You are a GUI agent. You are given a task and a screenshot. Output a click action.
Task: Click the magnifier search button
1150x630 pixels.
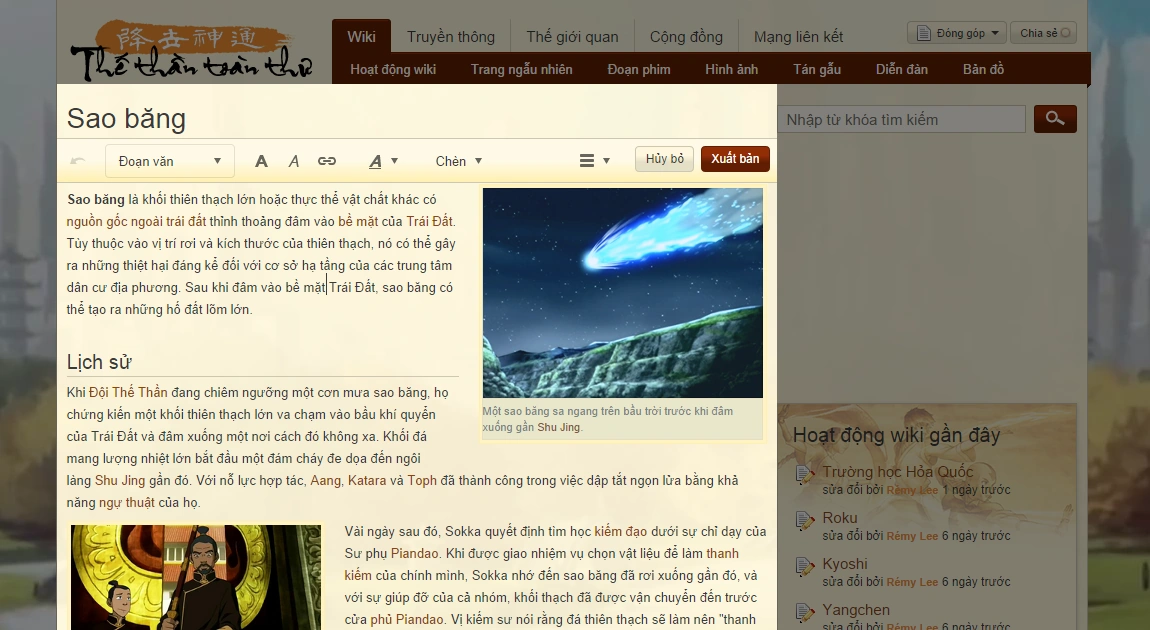click(1055, 119)
